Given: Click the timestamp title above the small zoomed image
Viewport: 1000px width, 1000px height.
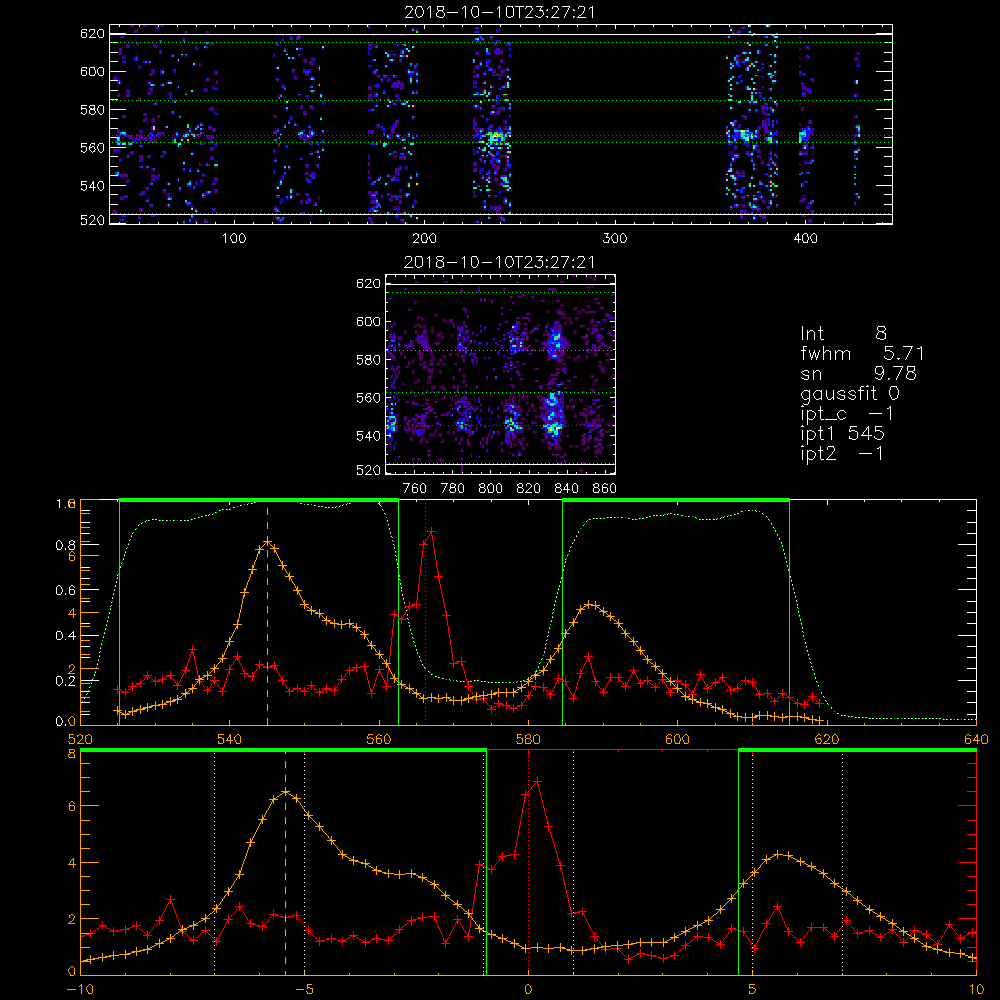Looking at the screenshot, I should click(x=499, y=262).
